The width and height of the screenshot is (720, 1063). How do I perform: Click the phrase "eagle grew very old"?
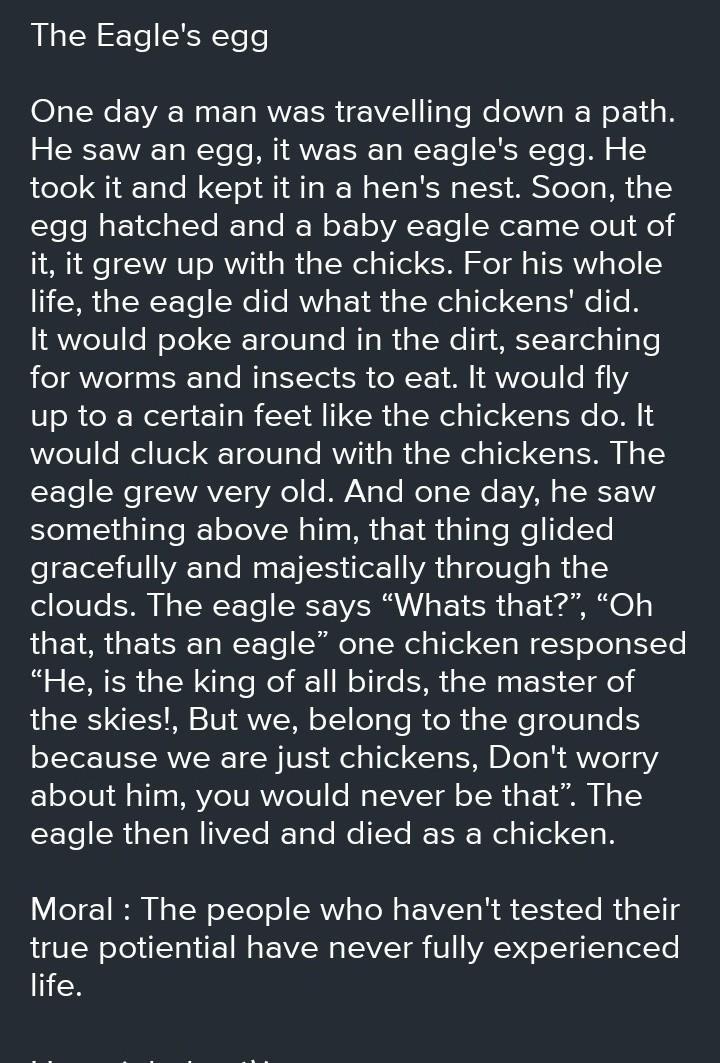[x=182, y=492]
